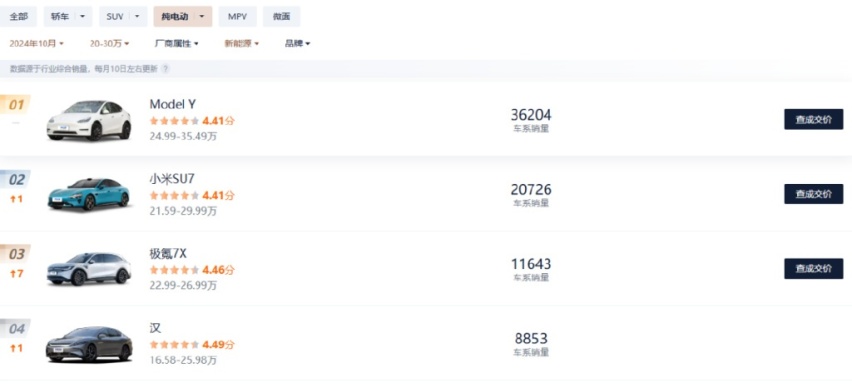Expand the SUV category dropdown arrow
The width and height of the screenshot is (852, 388).
pyautogui.click(x=137, y=17)
